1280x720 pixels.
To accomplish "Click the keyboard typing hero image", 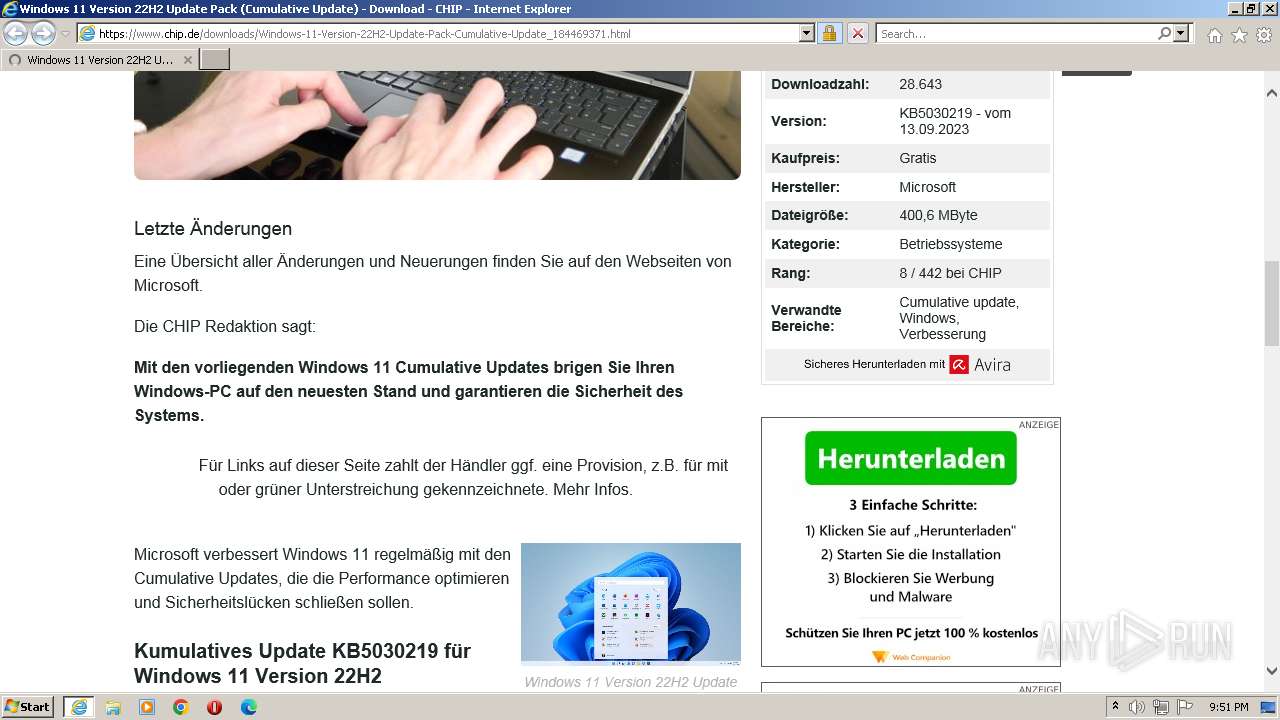I will pos(437,125).
